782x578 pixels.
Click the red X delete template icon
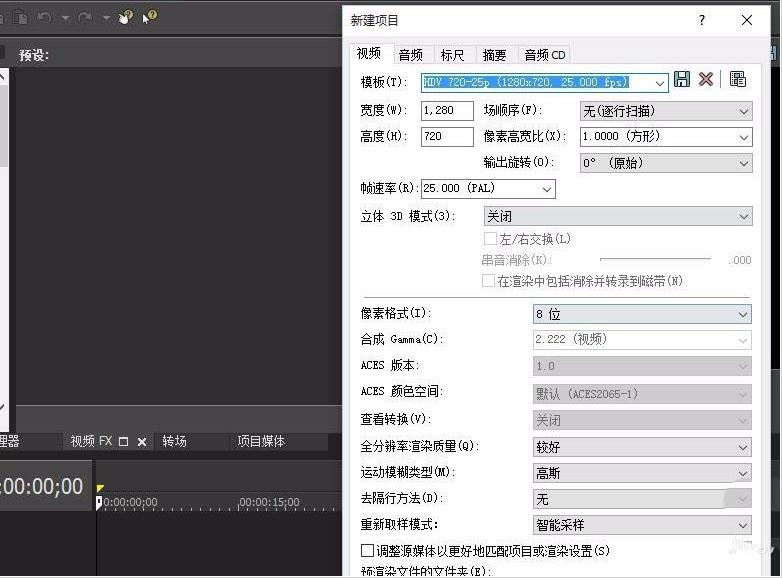pyautogui.click(x=706, y=79)
